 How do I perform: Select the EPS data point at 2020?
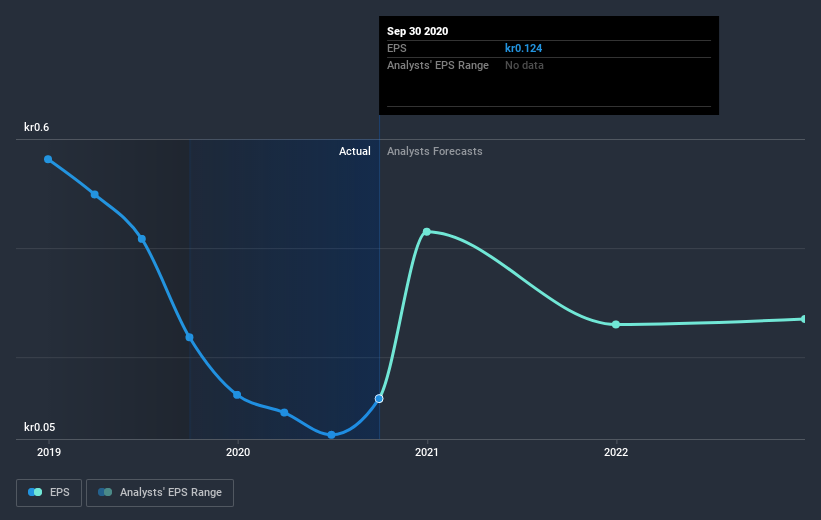pos(237,395)
